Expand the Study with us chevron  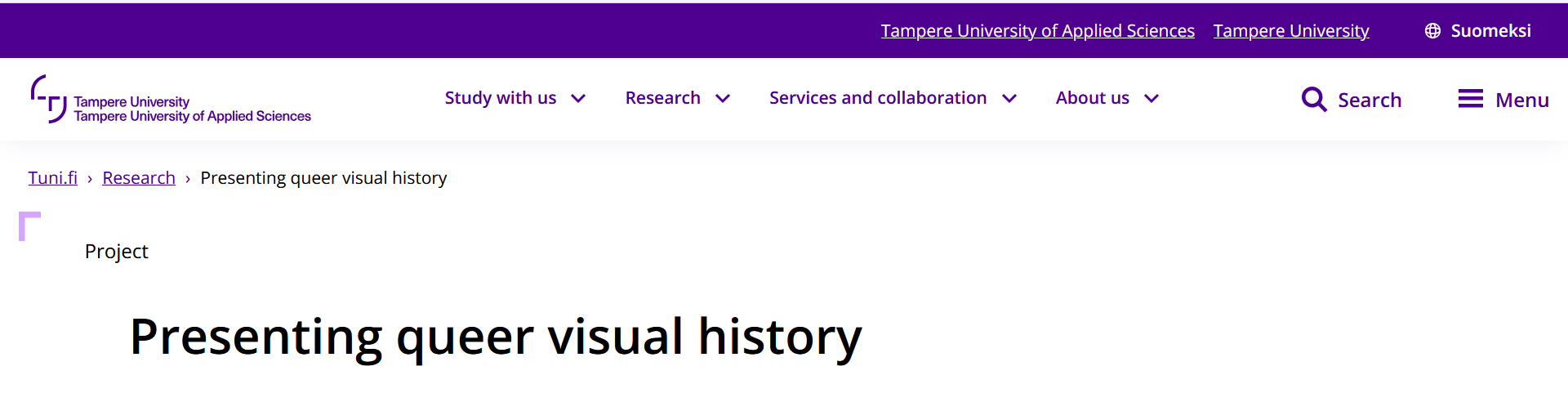click(x=578, y=99)
